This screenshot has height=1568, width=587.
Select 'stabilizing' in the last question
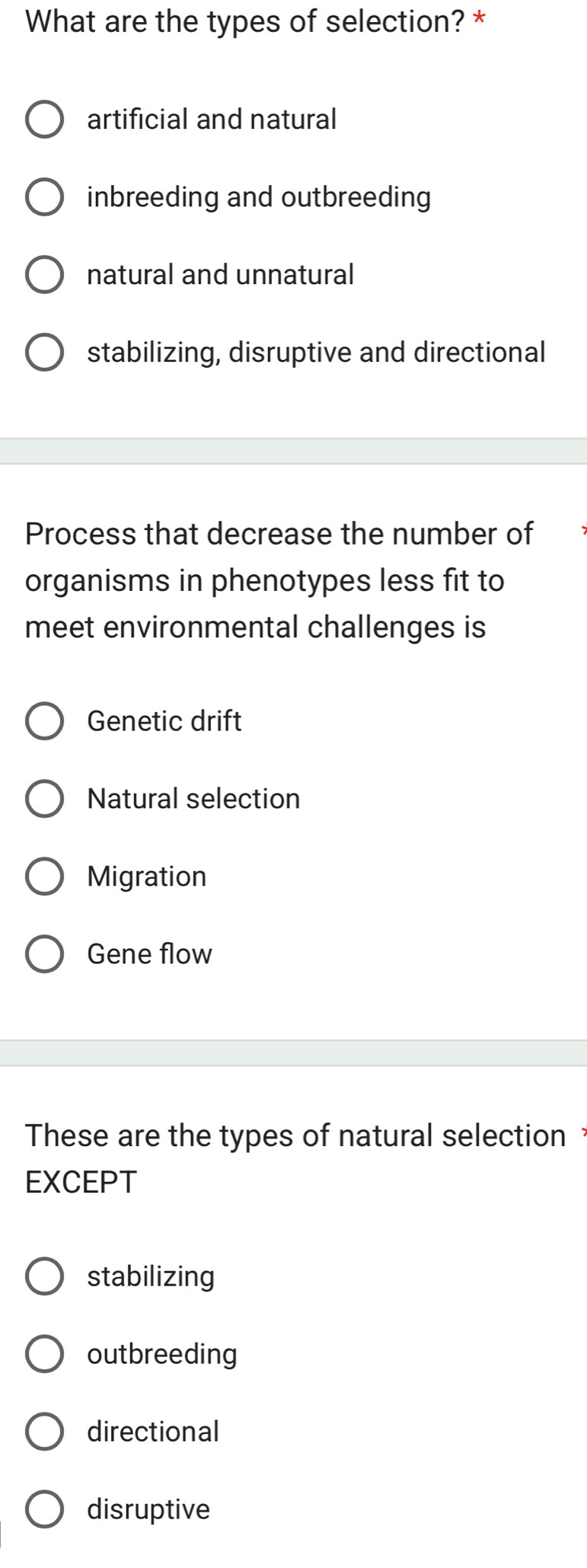tap(46, 1276)
